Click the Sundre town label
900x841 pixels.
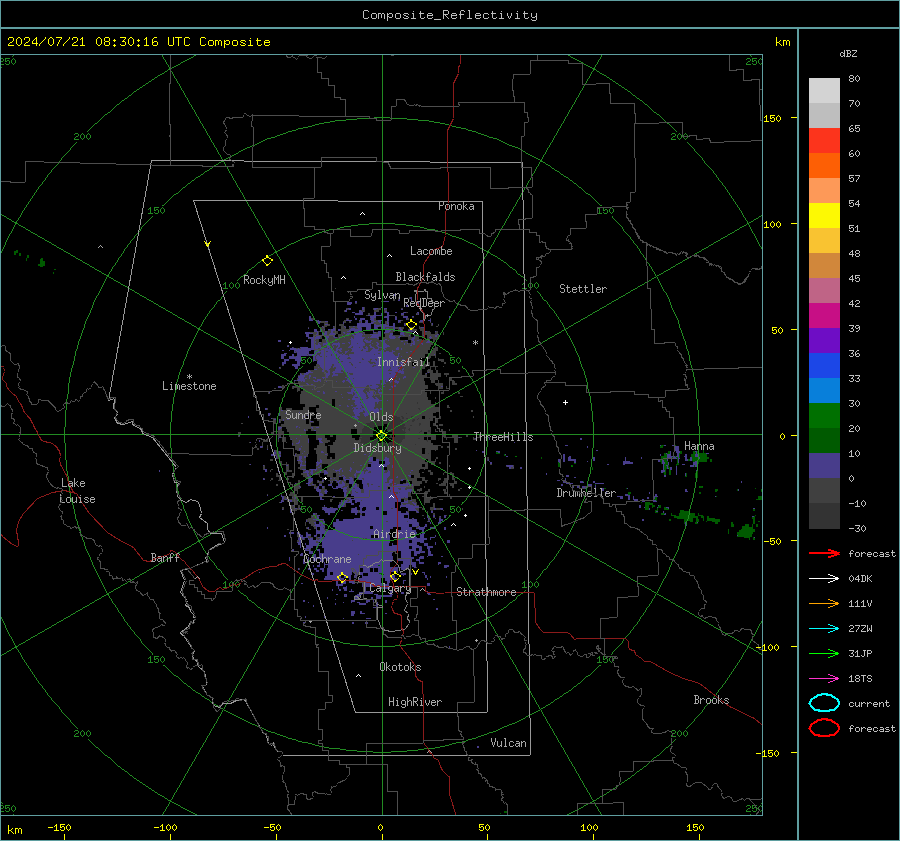pos(303,414)
